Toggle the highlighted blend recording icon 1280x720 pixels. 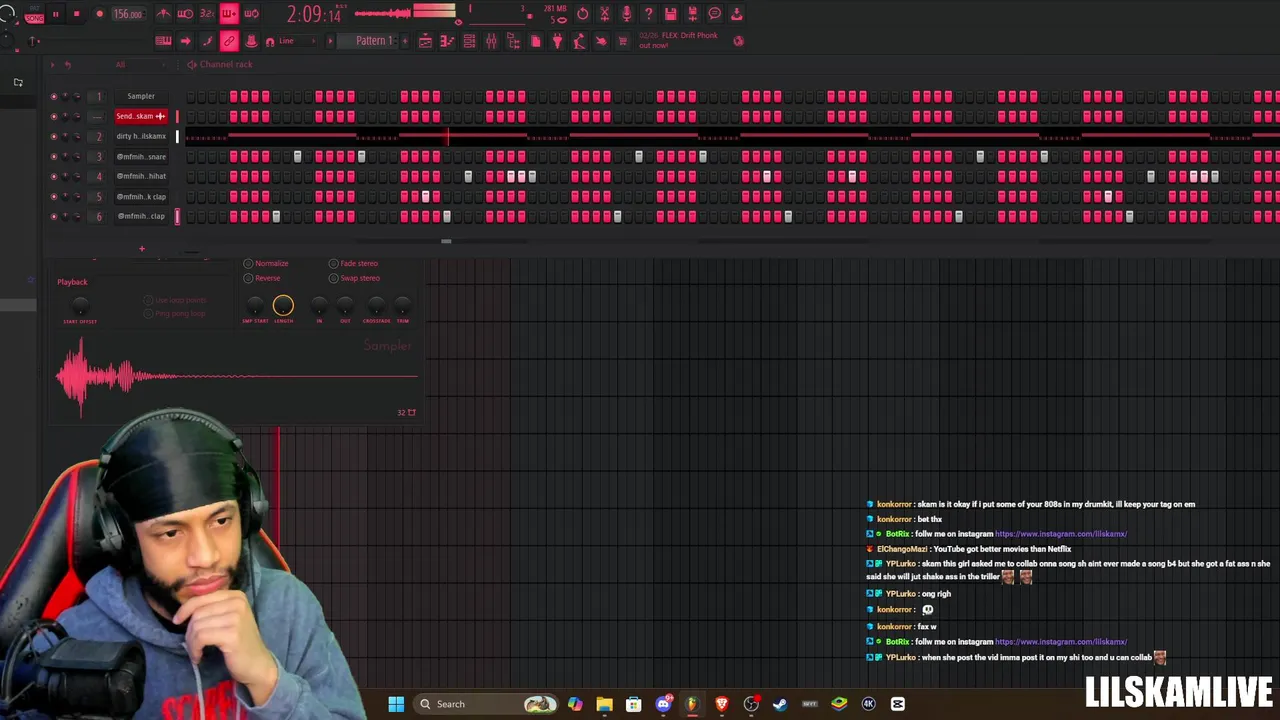[229, 14]
